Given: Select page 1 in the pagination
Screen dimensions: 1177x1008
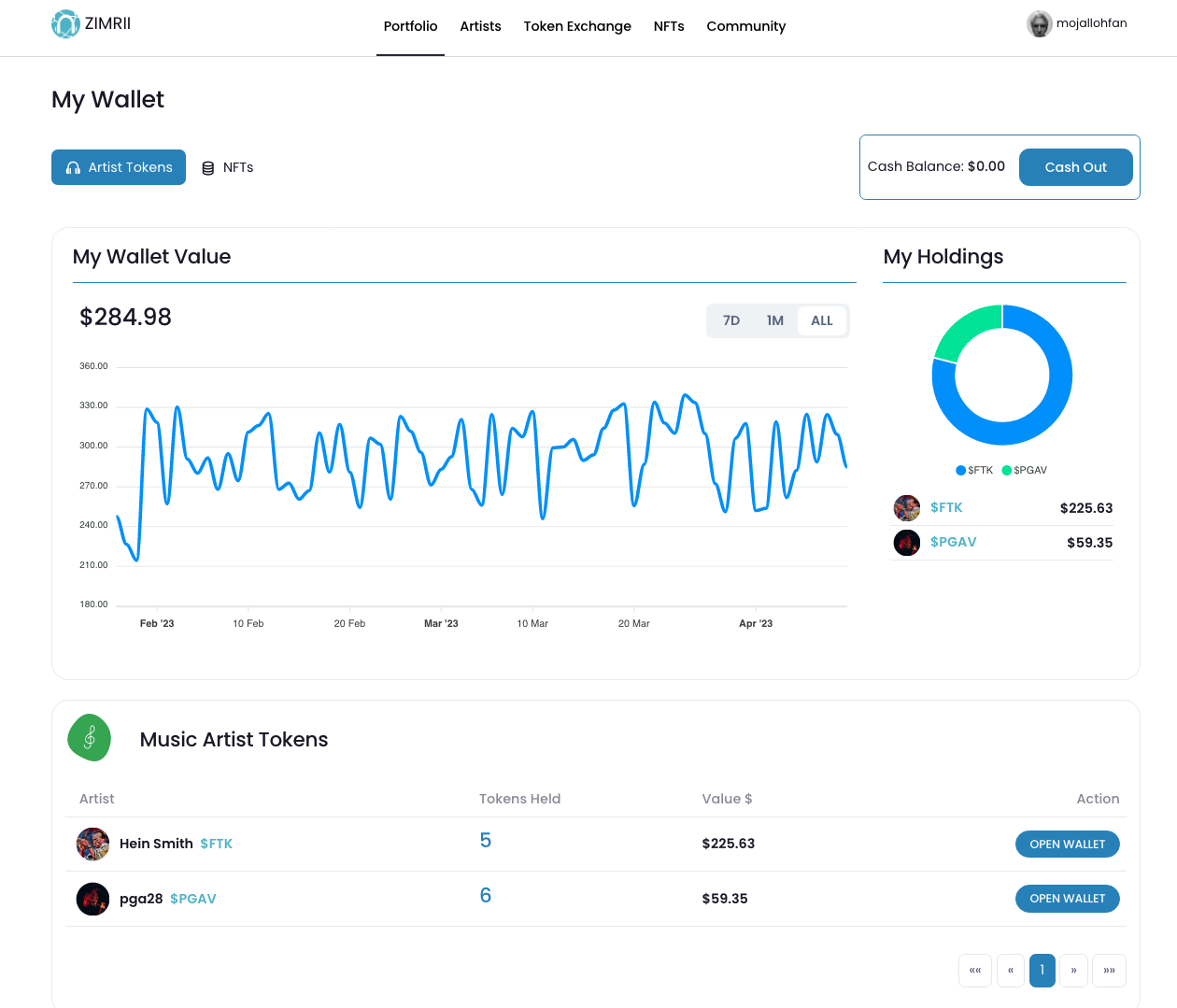Looking at the screenshot, I should coord(1042,971).
